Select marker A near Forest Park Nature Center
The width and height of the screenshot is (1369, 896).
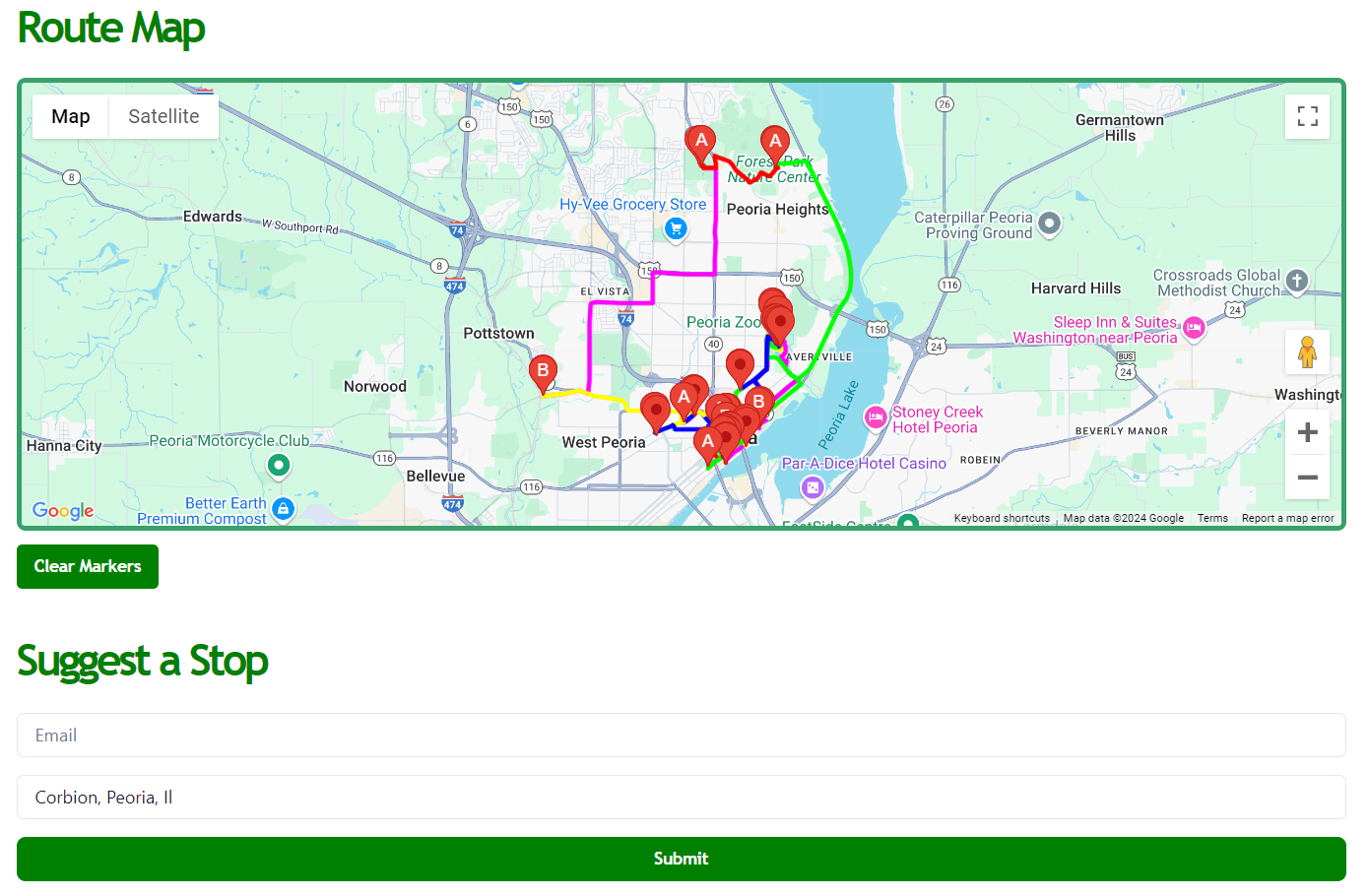775,146
